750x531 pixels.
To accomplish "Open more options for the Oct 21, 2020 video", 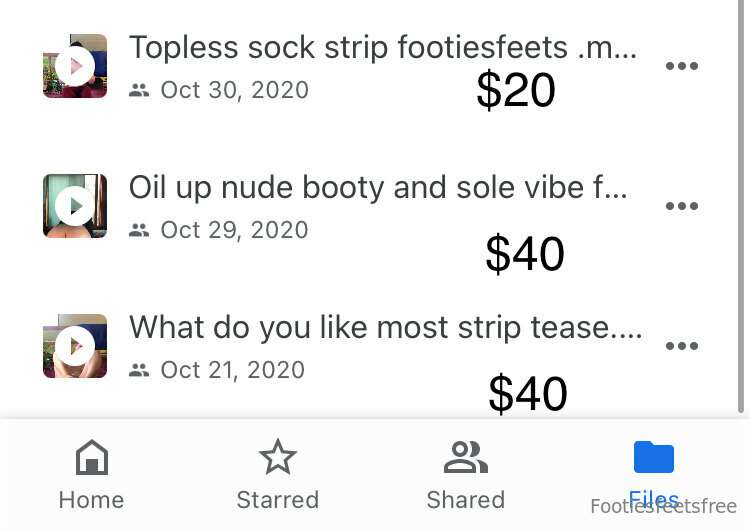I will [682, 346].
